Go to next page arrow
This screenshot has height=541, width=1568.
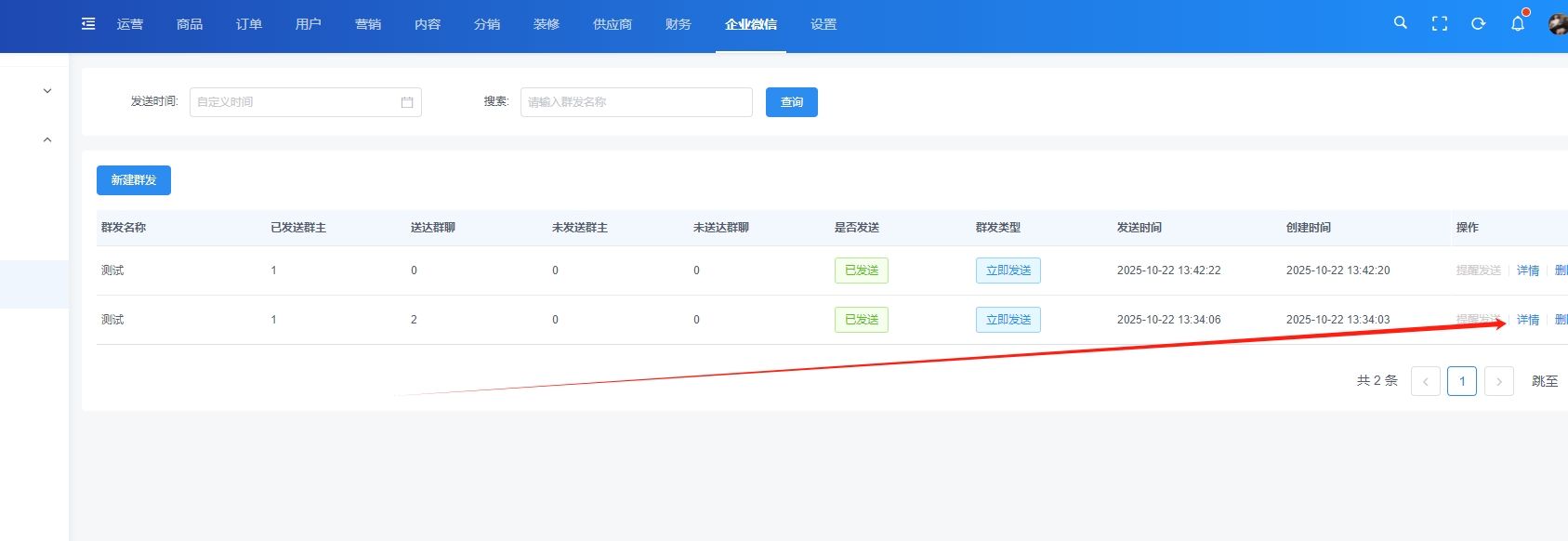click(x=1498, y=381)
